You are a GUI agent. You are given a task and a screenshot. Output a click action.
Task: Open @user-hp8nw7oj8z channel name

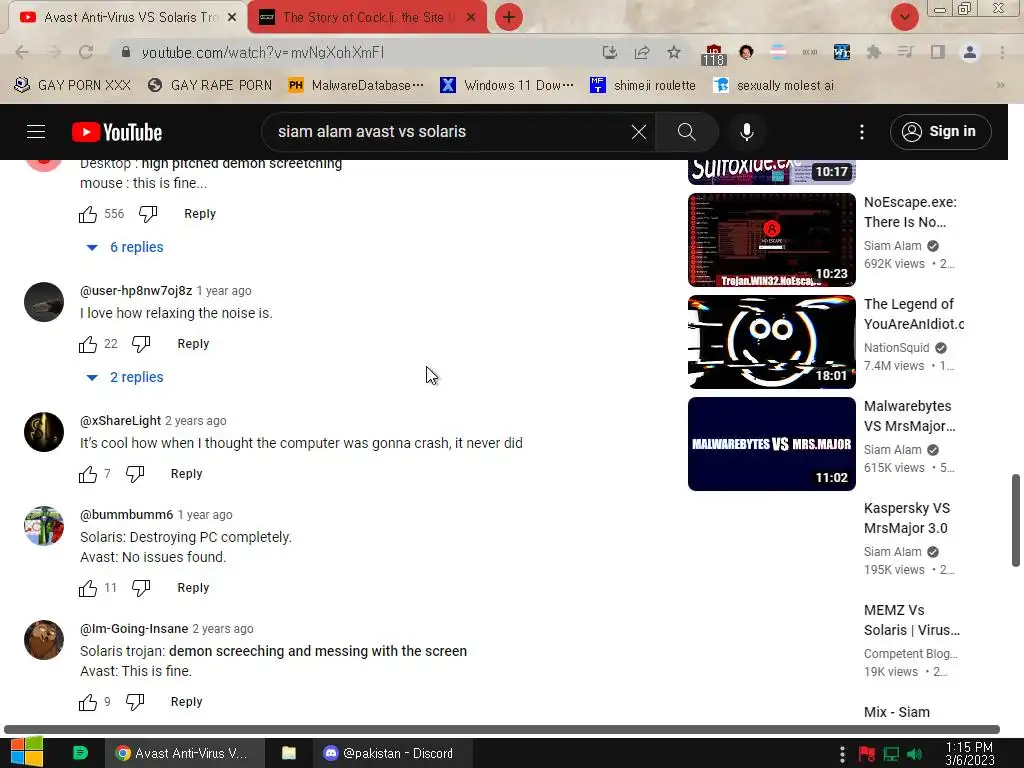(136, 291)
